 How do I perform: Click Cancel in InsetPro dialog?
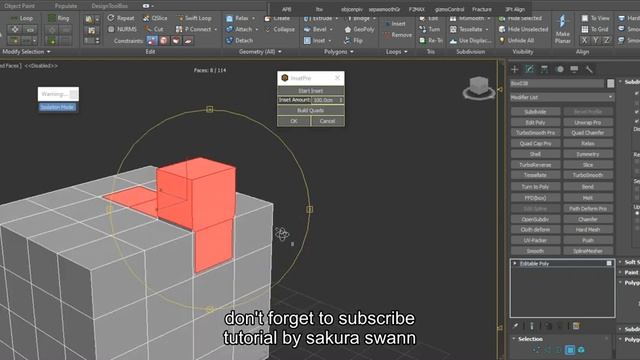tap(327, 121)
